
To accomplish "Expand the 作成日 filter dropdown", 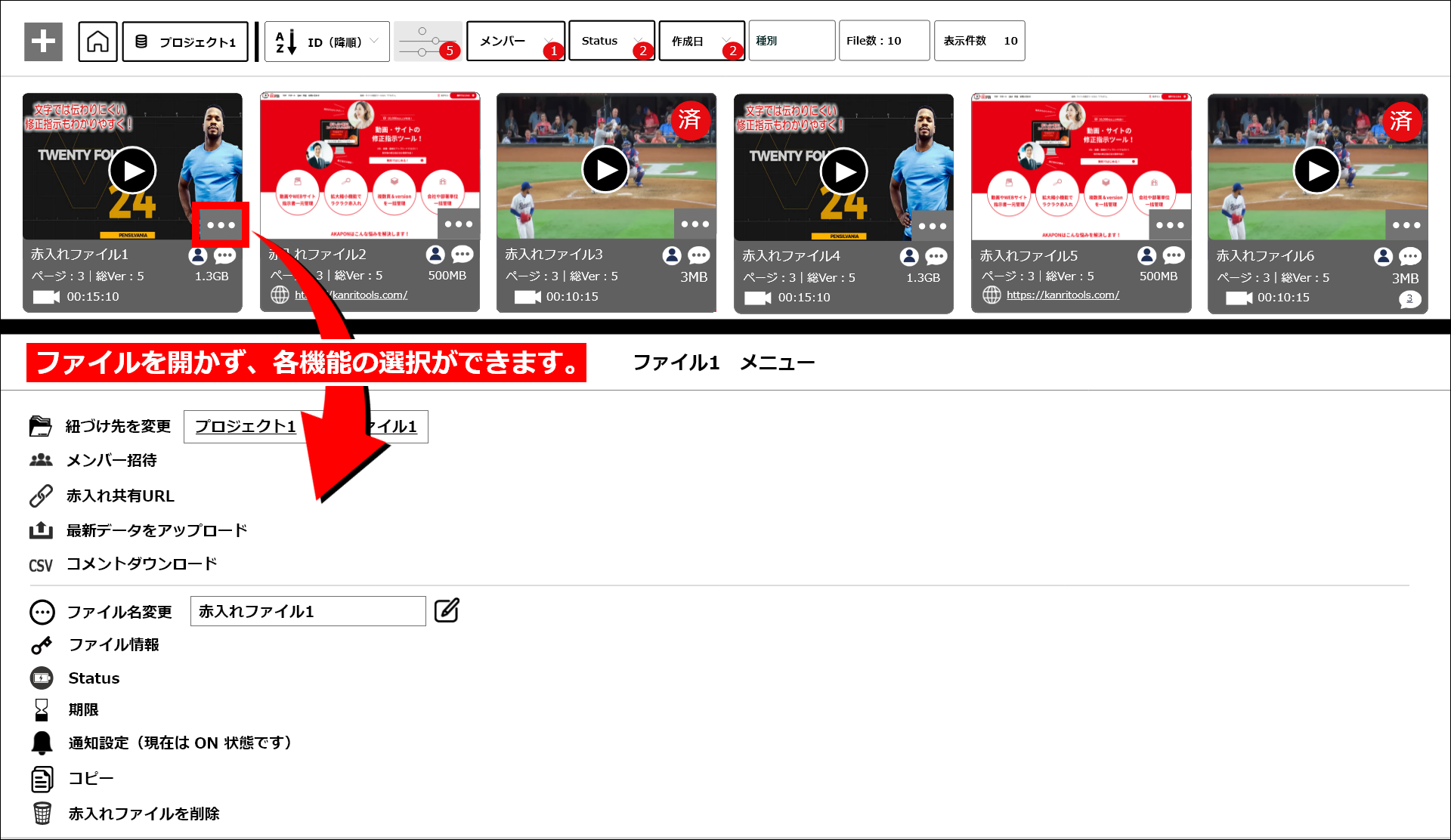I will point(701,41).
